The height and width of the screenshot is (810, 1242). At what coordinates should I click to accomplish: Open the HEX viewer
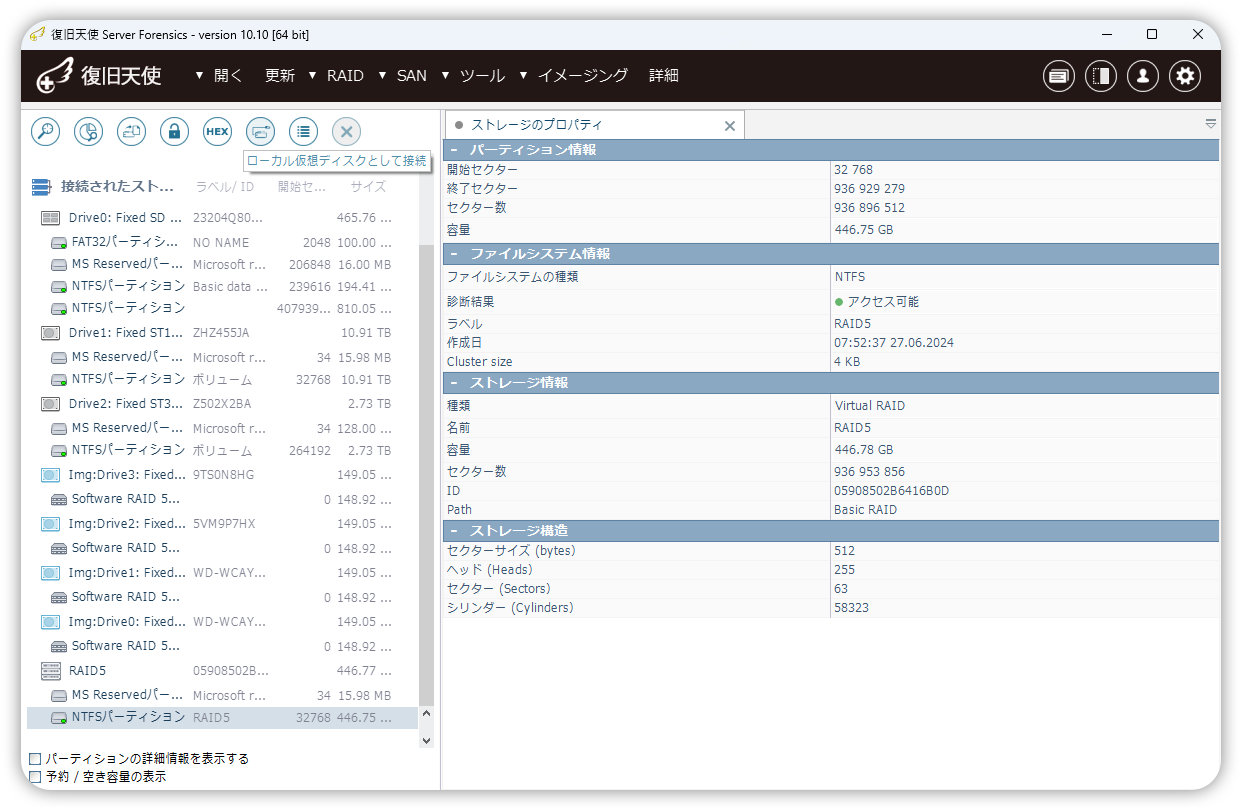[217, 131]
